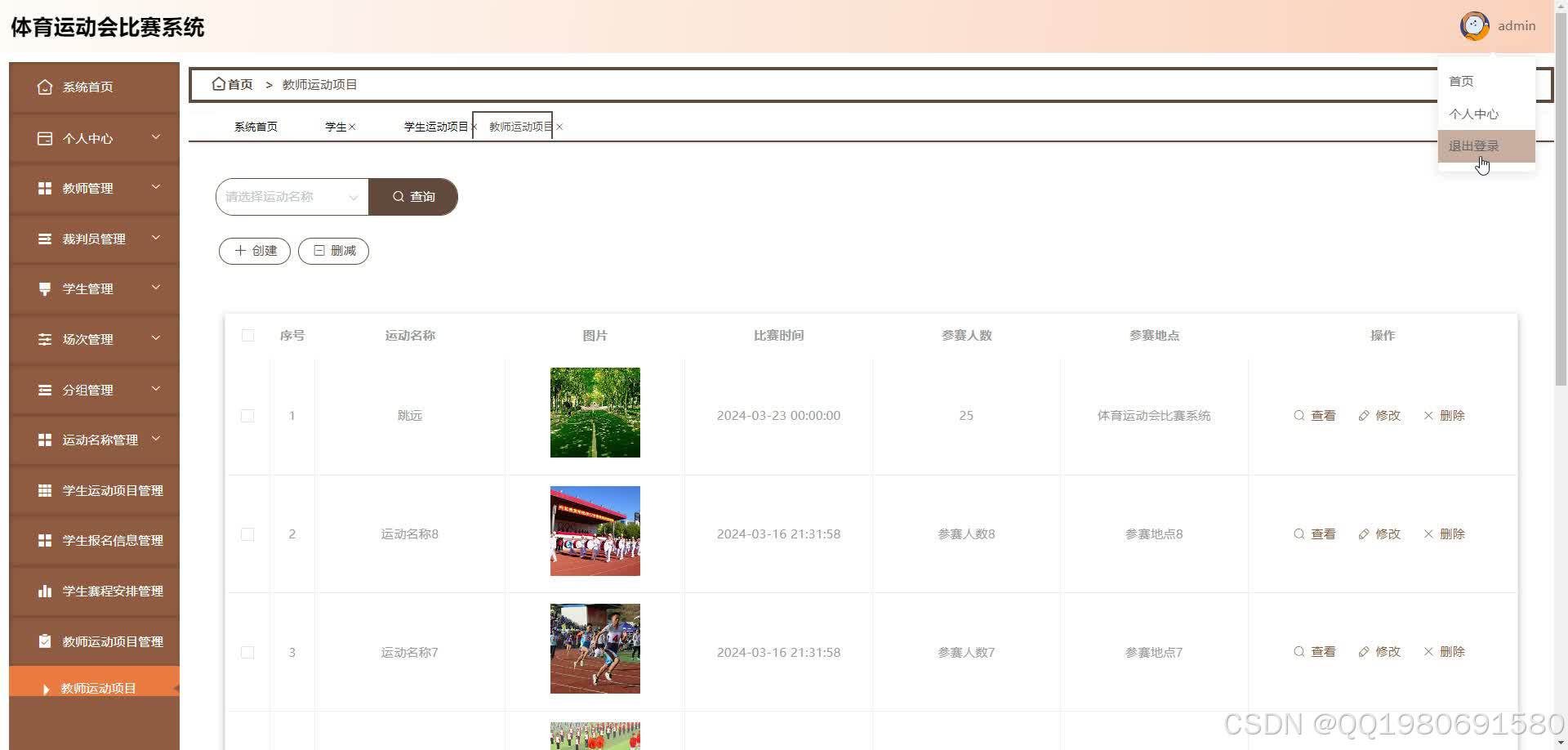Image resolution: width=1568 pixels, height=750 pixels.
Task: Click the 场次管理 sidebar icon
Action: [x=45, y=339]
